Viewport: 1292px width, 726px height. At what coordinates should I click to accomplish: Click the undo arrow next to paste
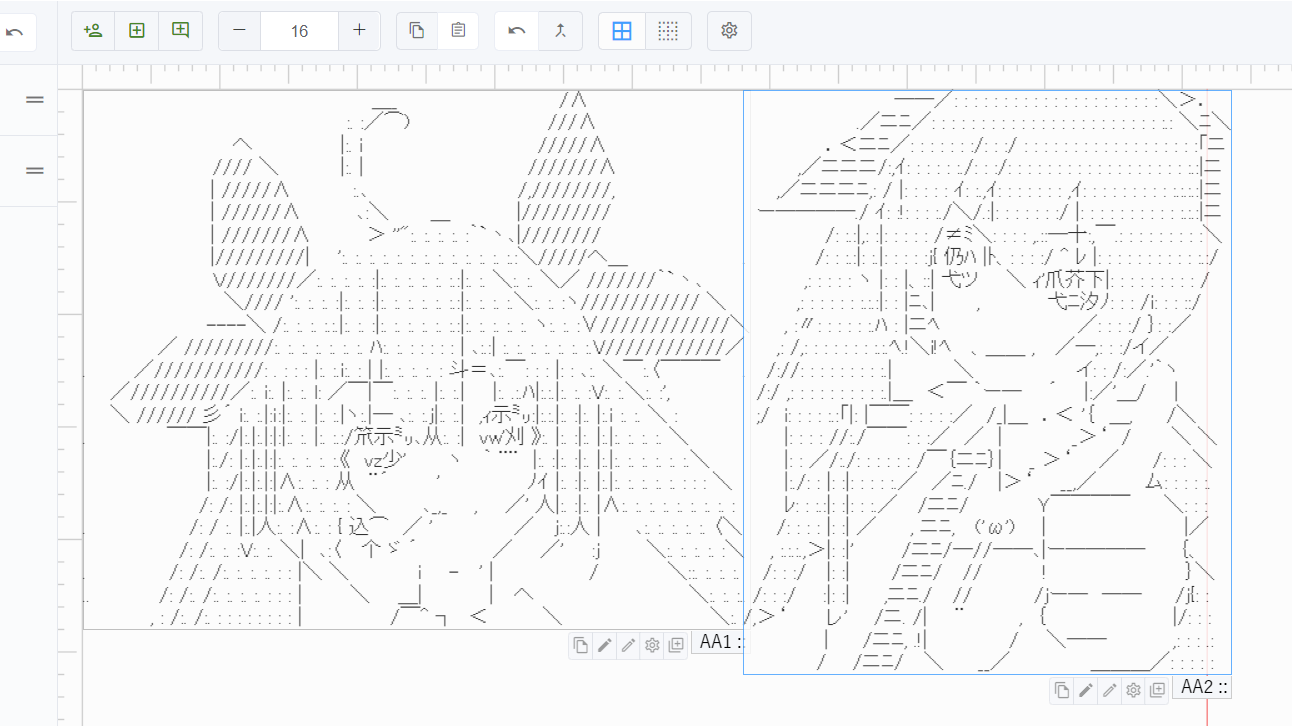[517, 31]
